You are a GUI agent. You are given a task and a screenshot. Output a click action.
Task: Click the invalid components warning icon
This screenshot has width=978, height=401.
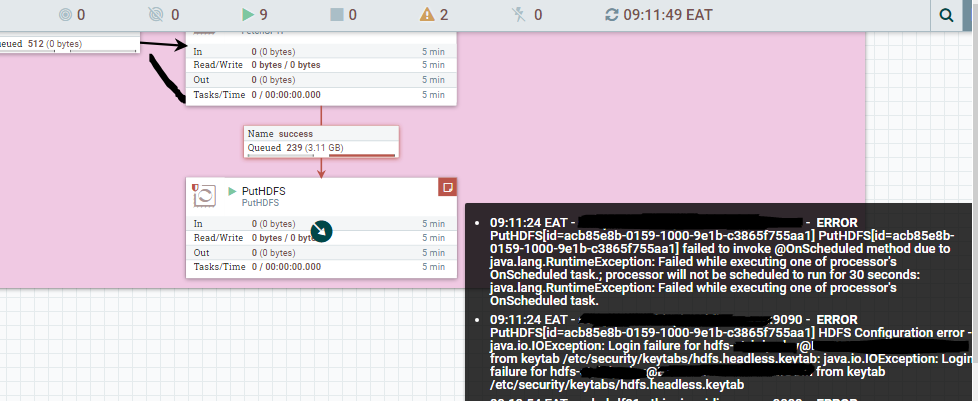427,14
